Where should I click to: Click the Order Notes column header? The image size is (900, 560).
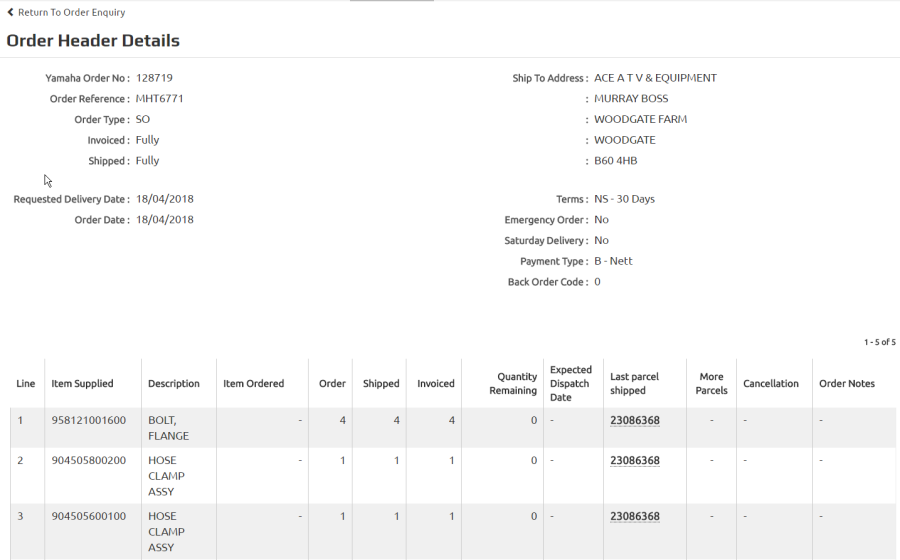[x=847, y=383]
